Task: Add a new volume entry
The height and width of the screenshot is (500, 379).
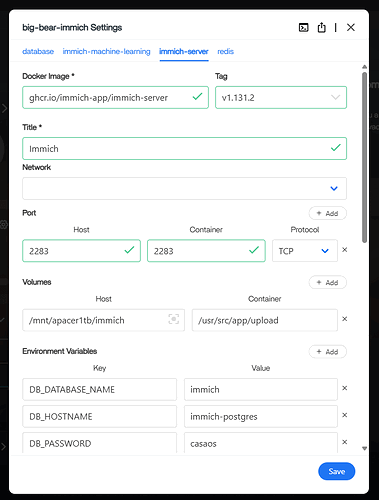Action: tap(328, 282)
